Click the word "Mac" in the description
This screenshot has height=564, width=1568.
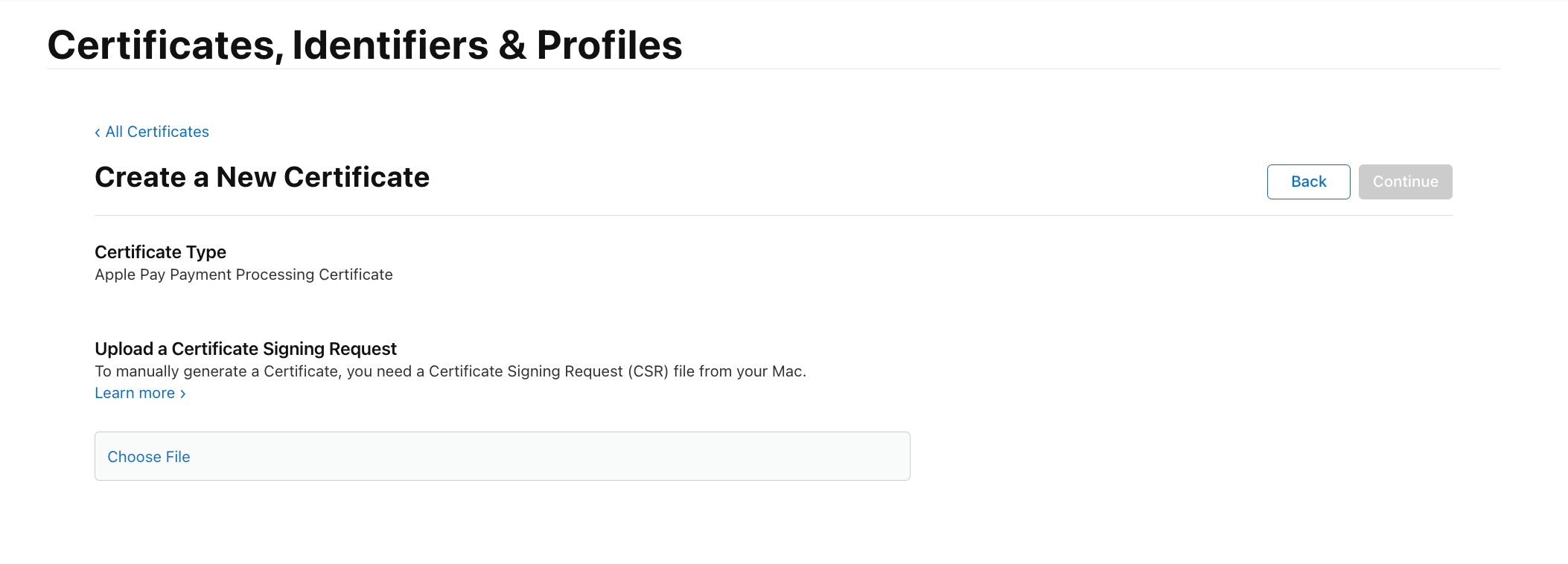(787, 371)
